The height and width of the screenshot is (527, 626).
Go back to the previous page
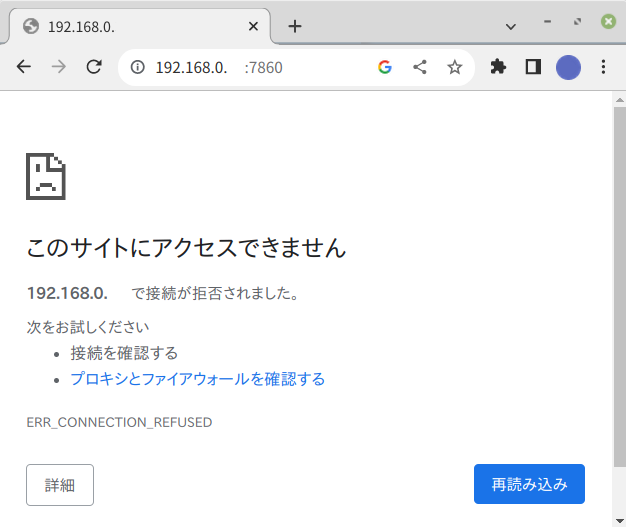[x=24, y=67]
